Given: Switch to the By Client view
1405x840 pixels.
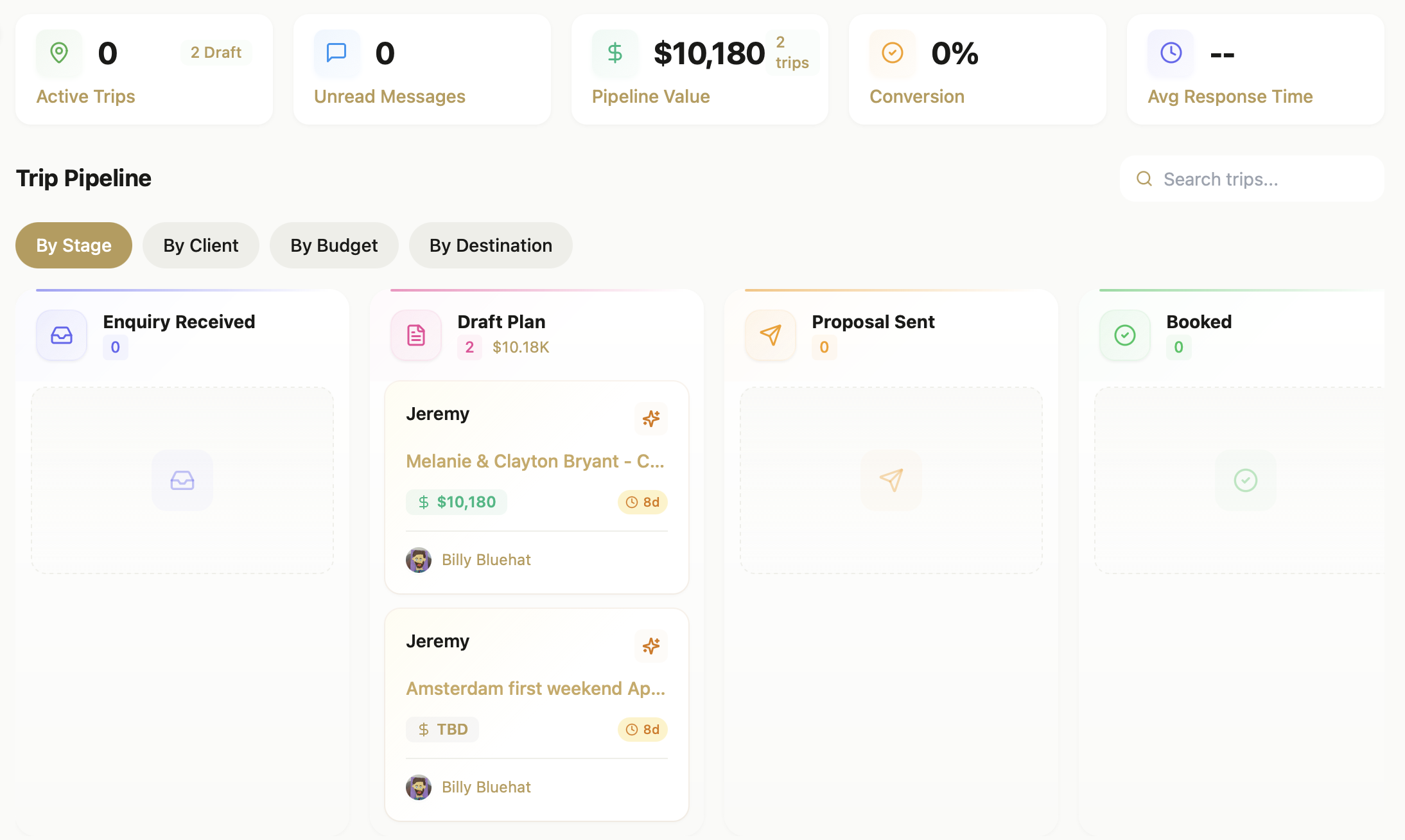Looking at the screenshot, I should click(201, 245).
